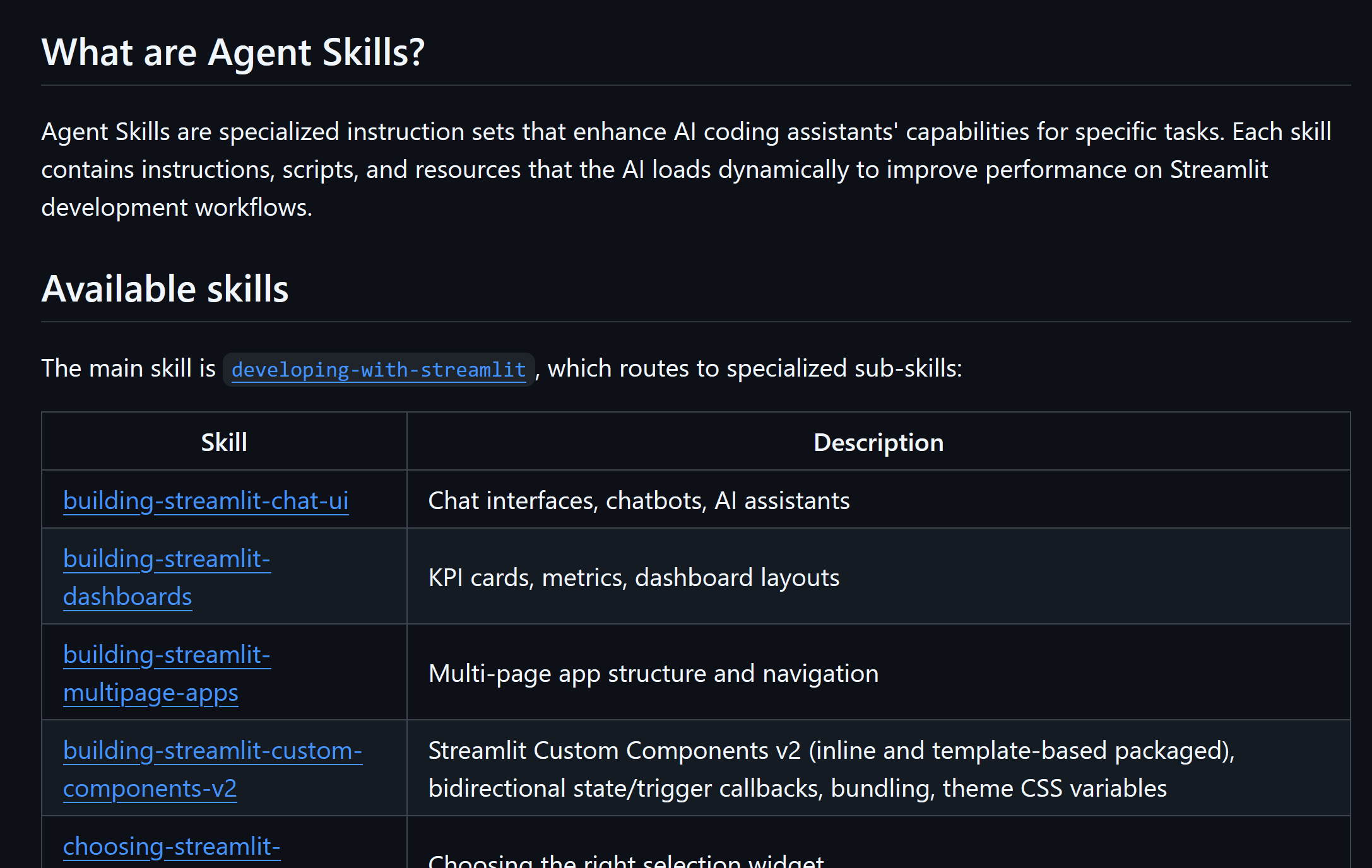The width and height of the screenshot is (1372, 868).
Task: Click the 'development workflows.' paragraph ending
Action: pyautogui.click(x=177, y=208)
